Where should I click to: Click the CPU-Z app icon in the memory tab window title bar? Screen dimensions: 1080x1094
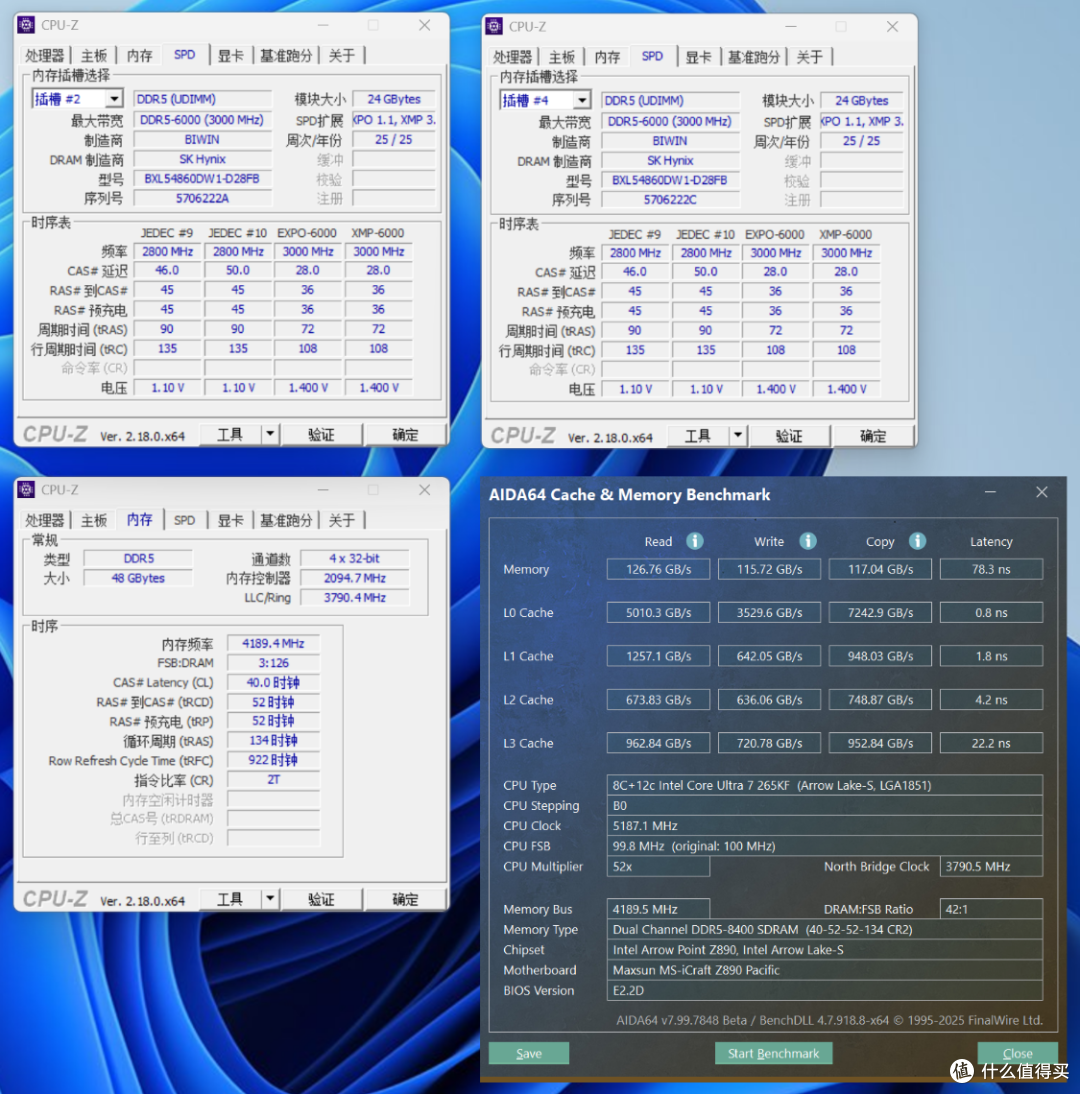coord(26,490)
